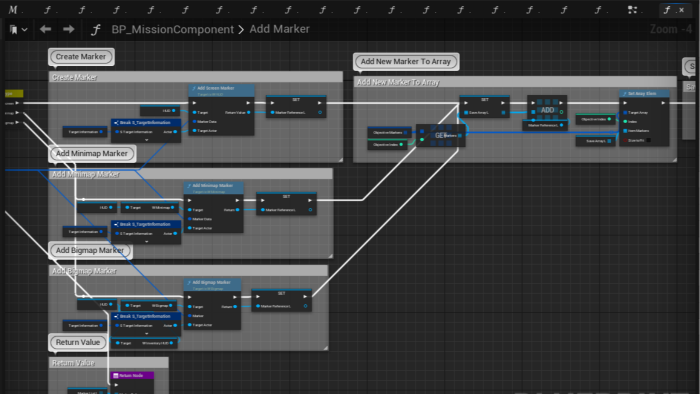Close the active function tab
This screenshot has width=700, height=394.
pos(682,10)
